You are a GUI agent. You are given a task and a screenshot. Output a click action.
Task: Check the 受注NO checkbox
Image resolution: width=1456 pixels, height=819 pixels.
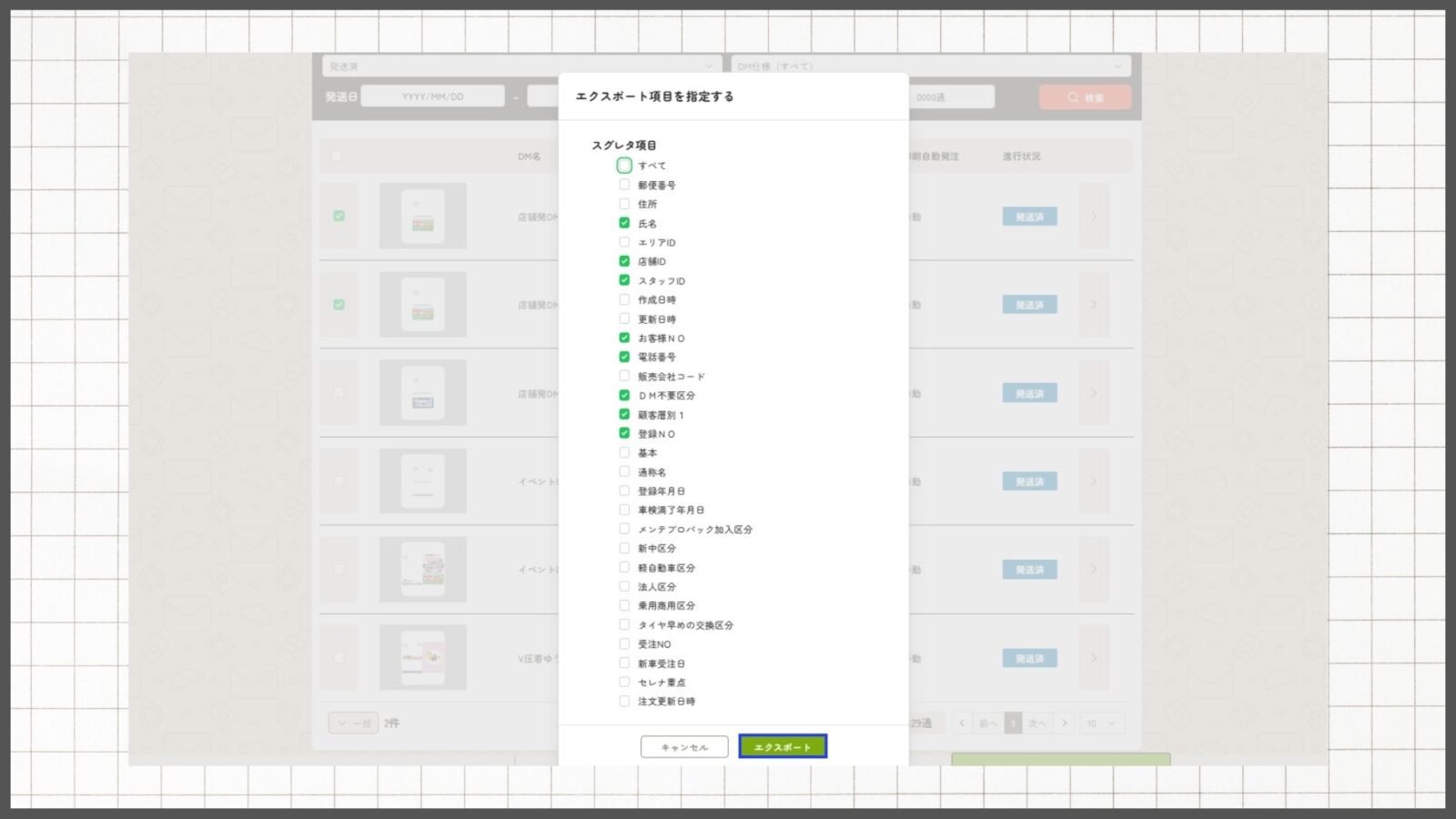624,643
